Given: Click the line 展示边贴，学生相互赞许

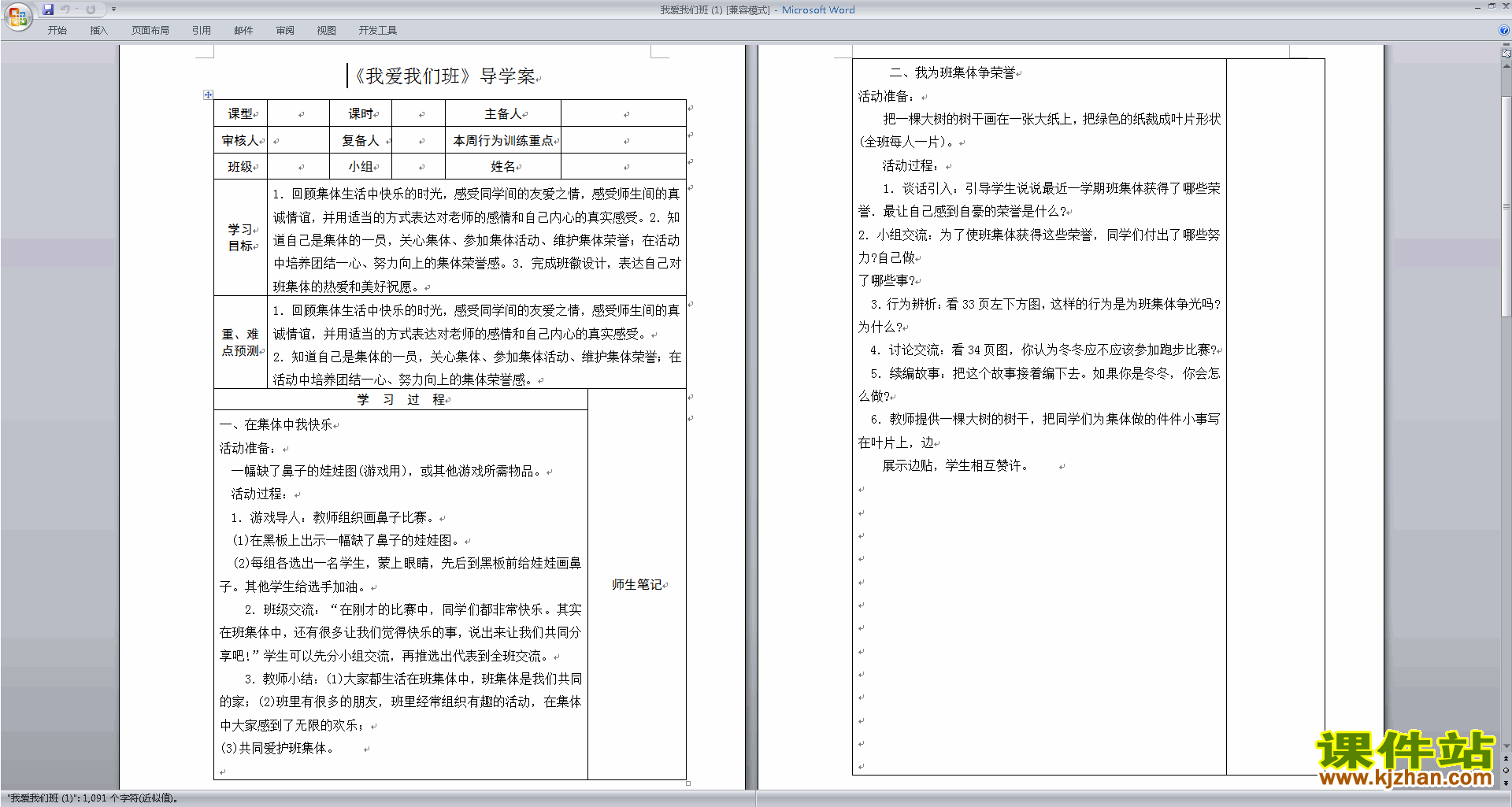Looking at the screenshot, I should [x=955, y=465].
